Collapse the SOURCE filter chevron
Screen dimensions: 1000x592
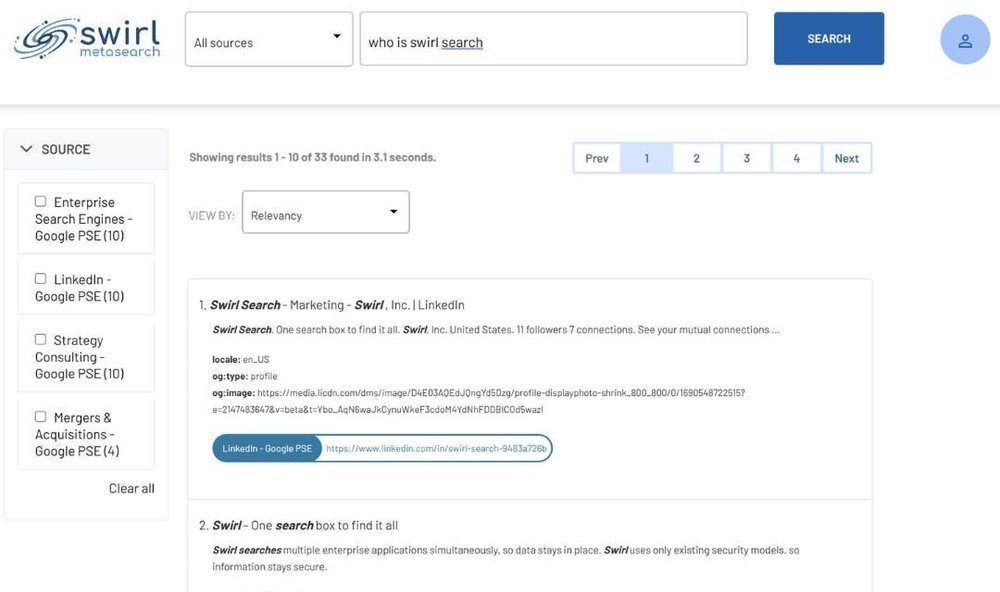pos(26,149)
